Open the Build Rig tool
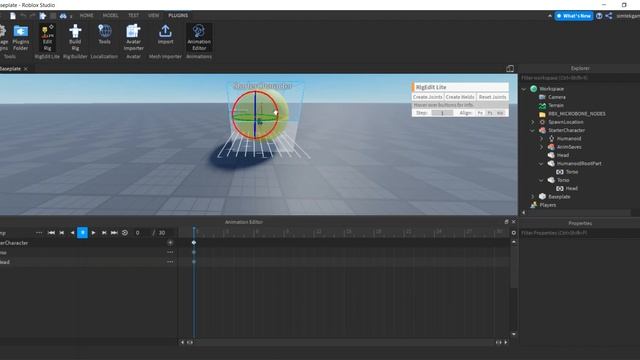 [x=75, y=38]
